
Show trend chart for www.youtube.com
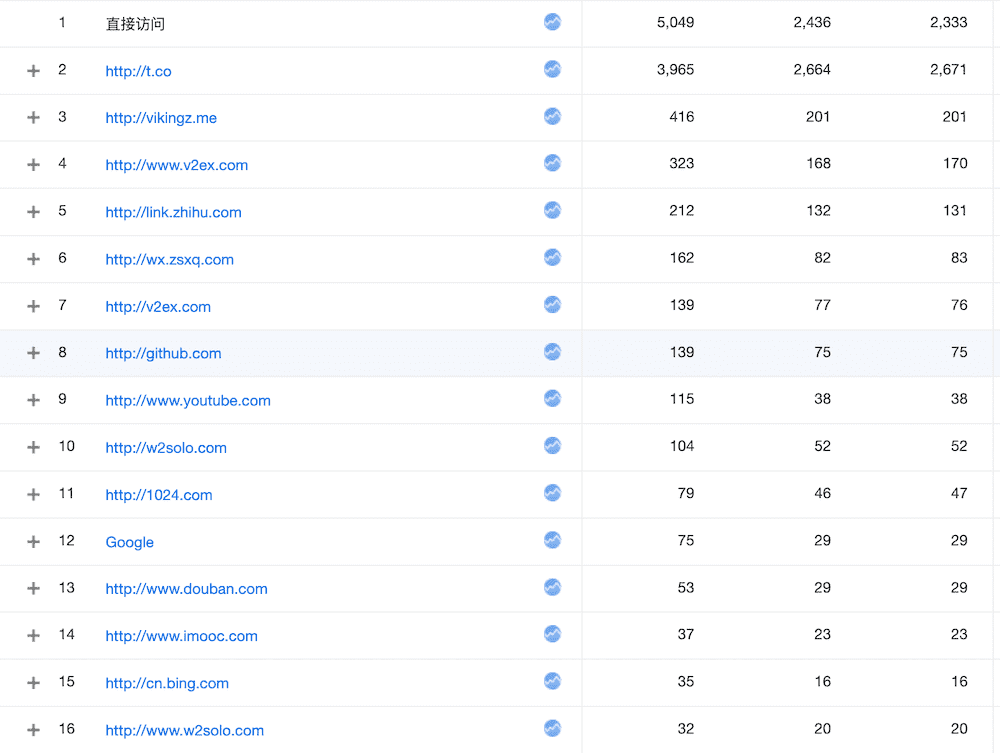pyautogui.click(x=552, y=399)
